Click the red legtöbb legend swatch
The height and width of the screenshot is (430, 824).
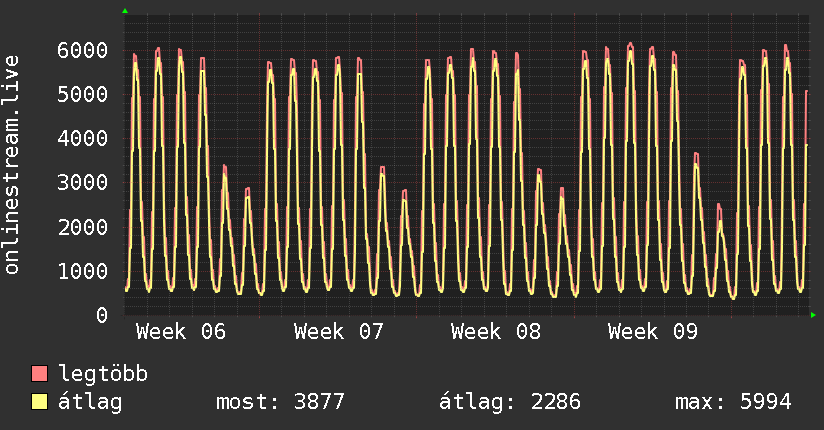tap(40, 374)
